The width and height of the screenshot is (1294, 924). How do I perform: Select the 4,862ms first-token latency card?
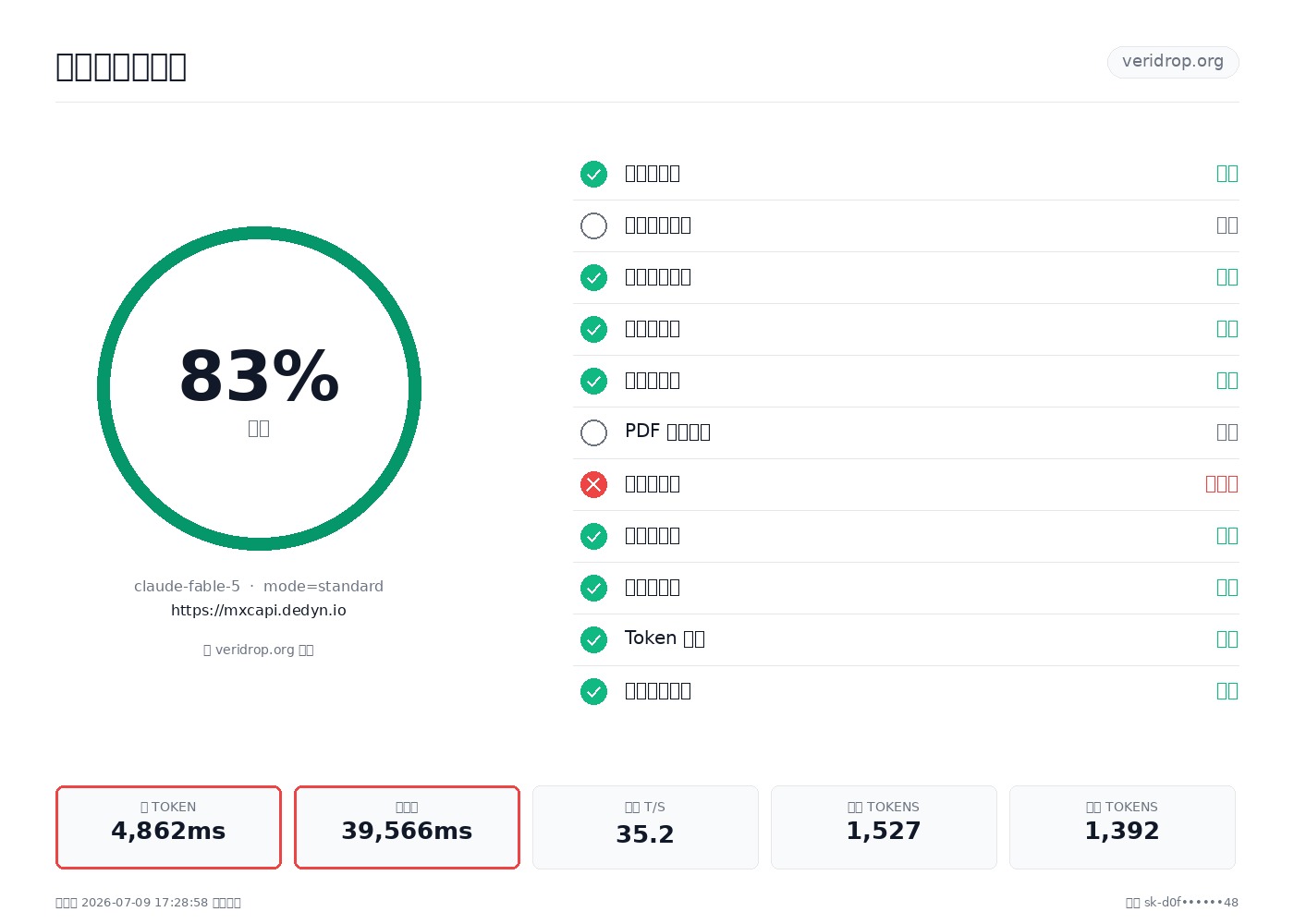[x=168, y=827]
